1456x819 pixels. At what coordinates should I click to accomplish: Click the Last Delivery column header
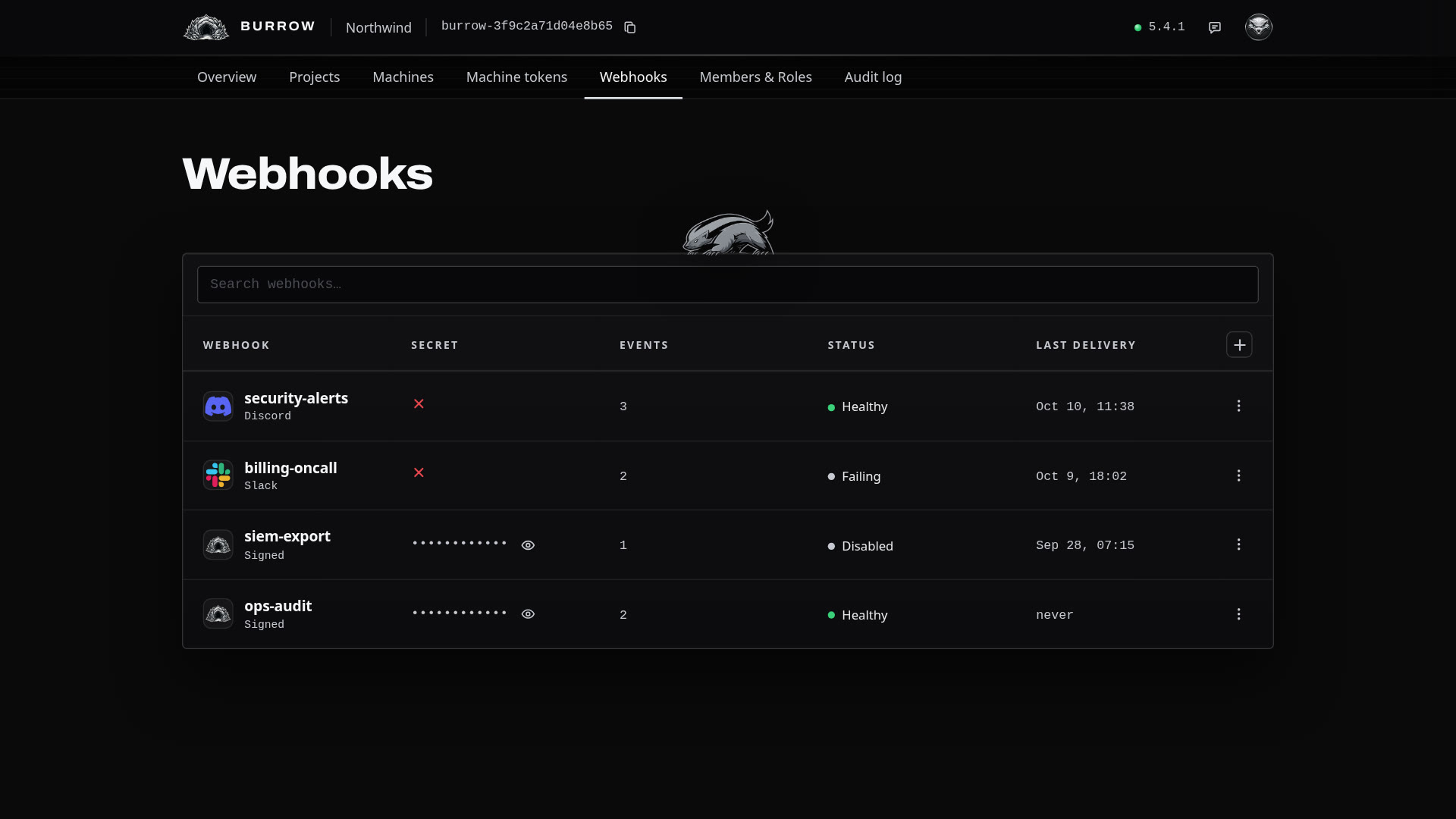(x=1086, y=345)
